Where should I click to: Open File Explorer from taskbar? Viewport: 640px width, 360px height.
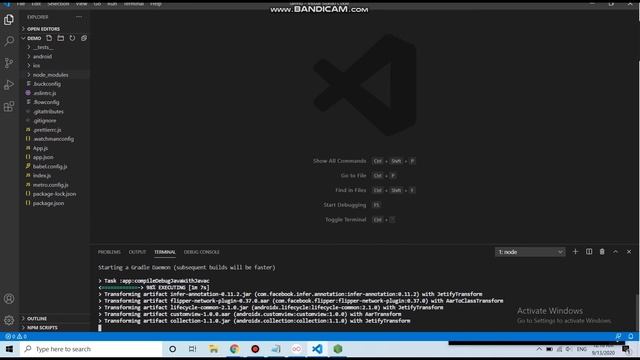[x=213, y=349]
